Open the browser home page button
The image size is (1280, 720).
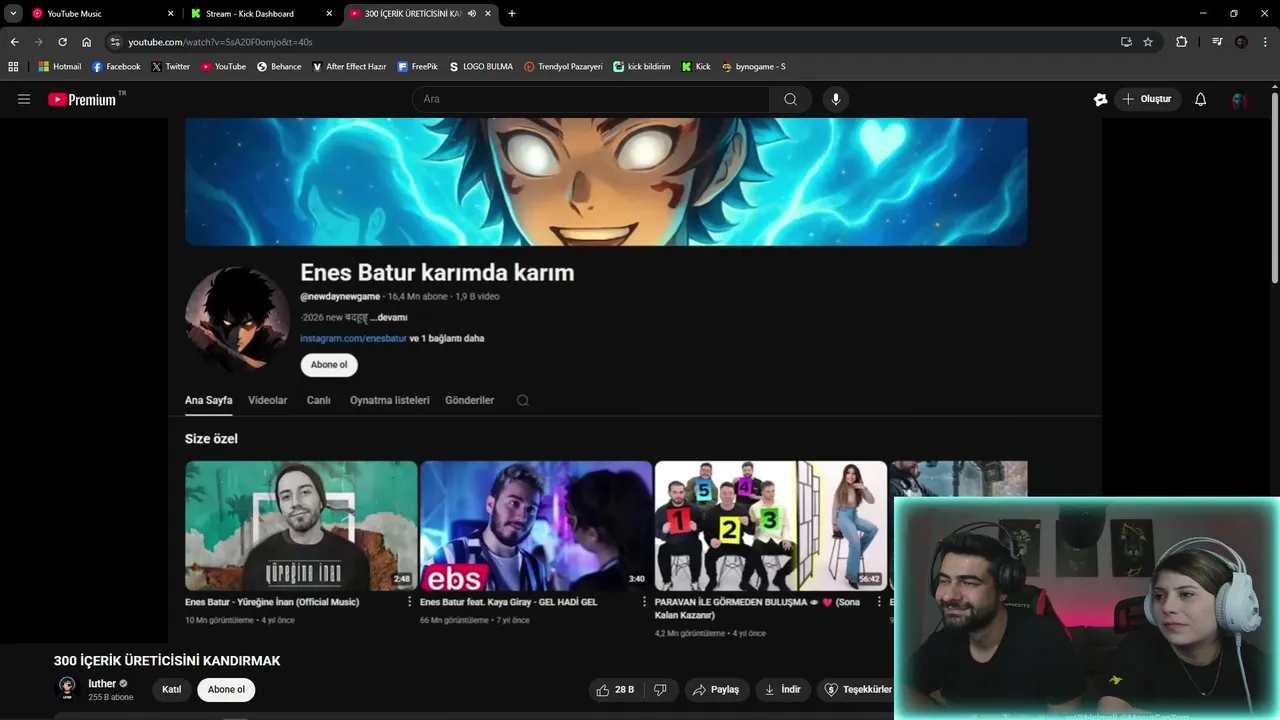87,42
